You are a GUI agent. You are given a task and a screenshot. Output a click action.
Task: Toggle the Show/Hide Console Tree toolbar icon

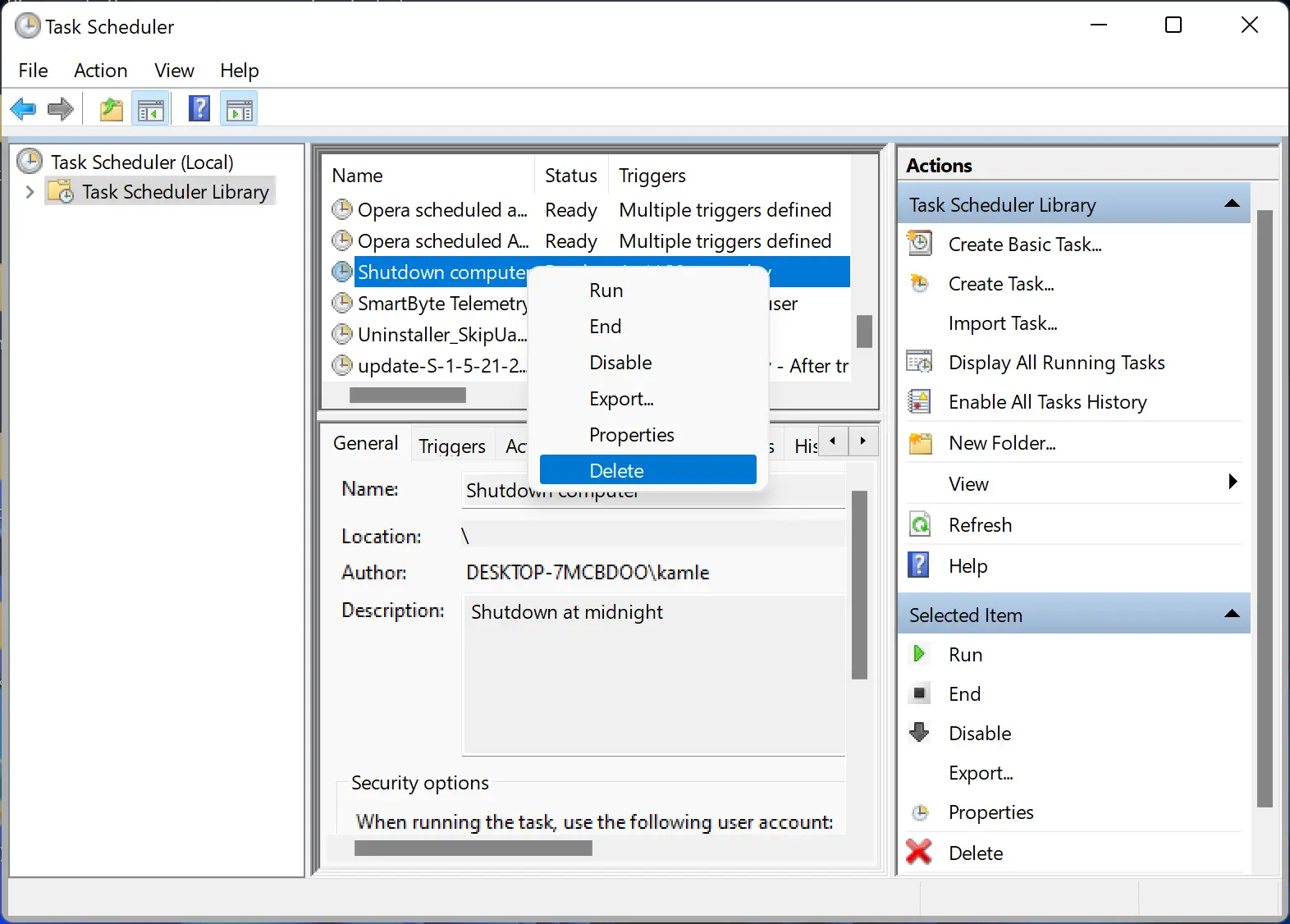(x=151, y=109)
